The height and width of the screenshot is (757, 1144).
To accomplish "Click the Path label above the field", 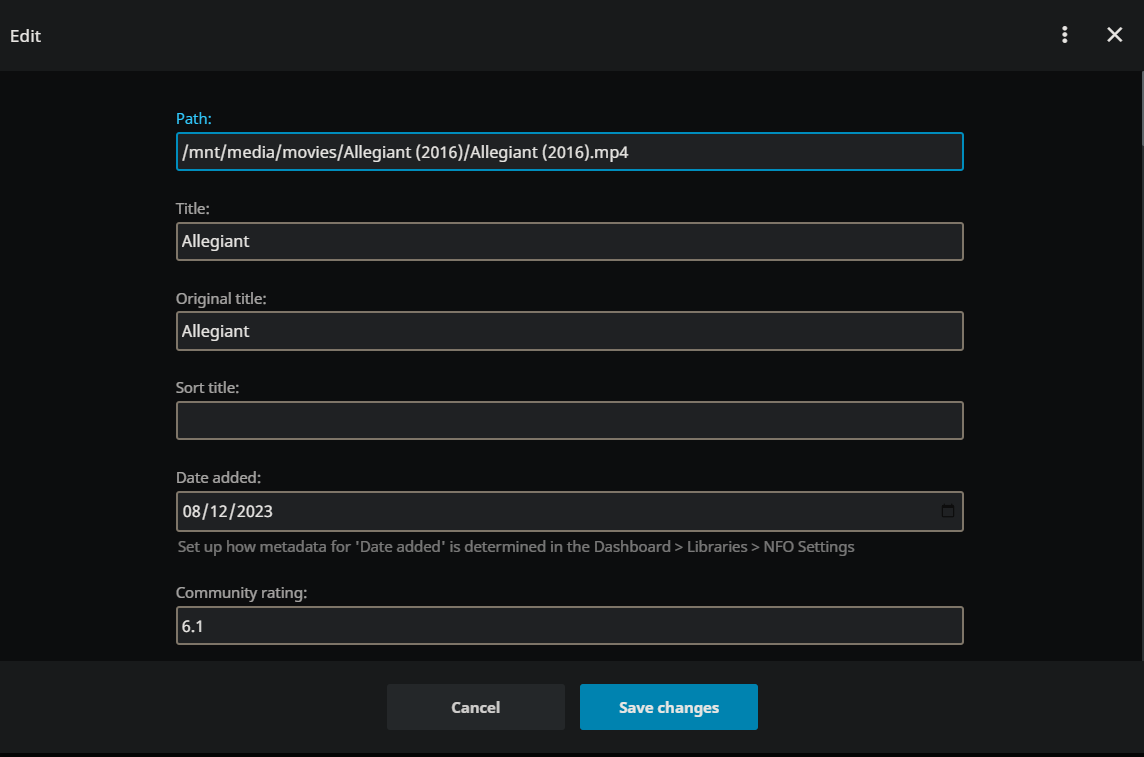I will (194, 119).
